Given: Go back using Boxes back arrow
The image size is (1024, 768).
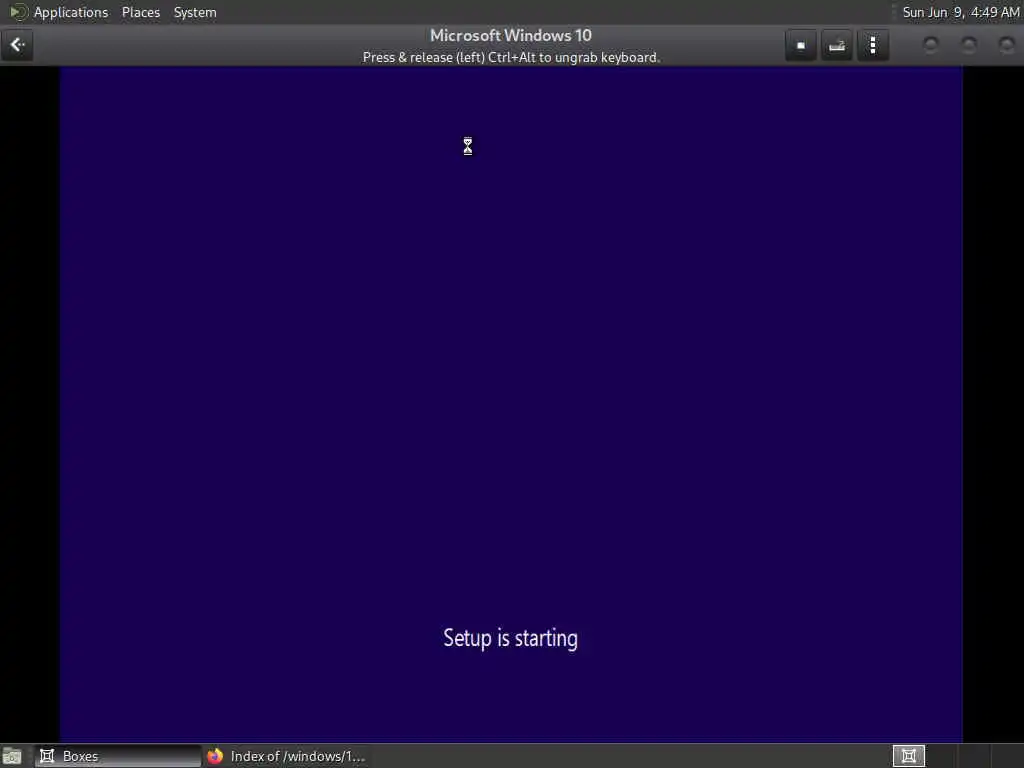Looking at the screenshot, I should click(17, 45).
